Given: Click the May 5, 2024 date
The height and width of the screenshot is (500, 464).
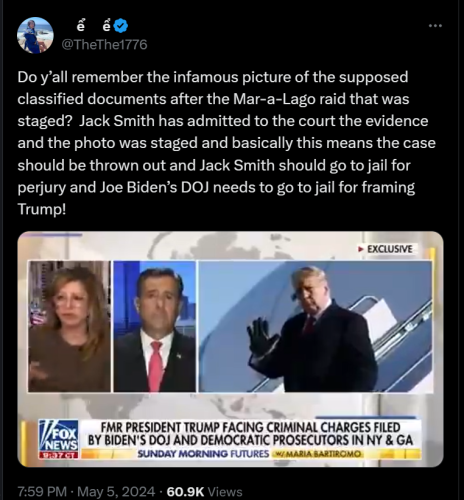Looking at the screenshot, I should click(x=116, y=492).
